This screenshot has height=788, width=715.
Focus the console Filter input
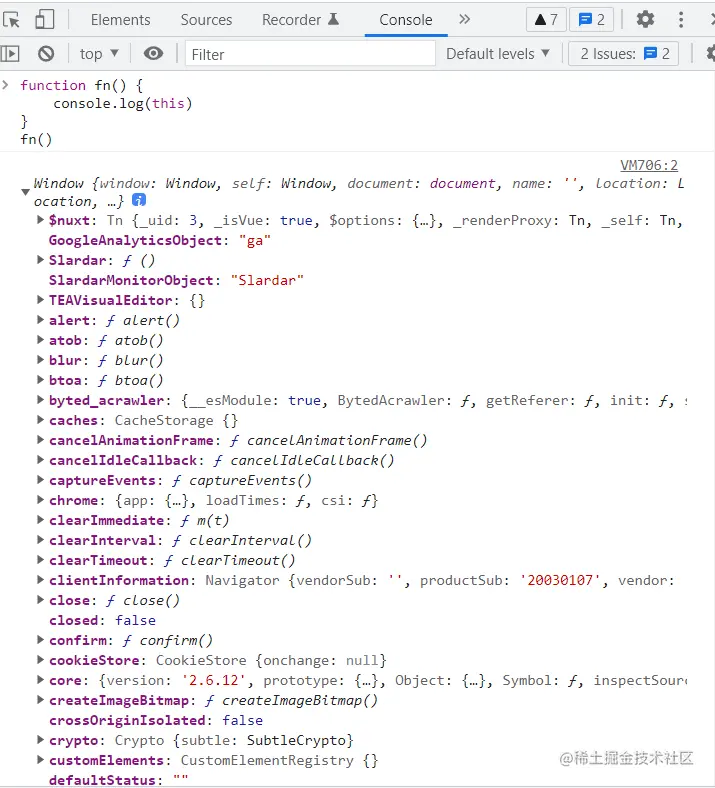tap(311, 54)
